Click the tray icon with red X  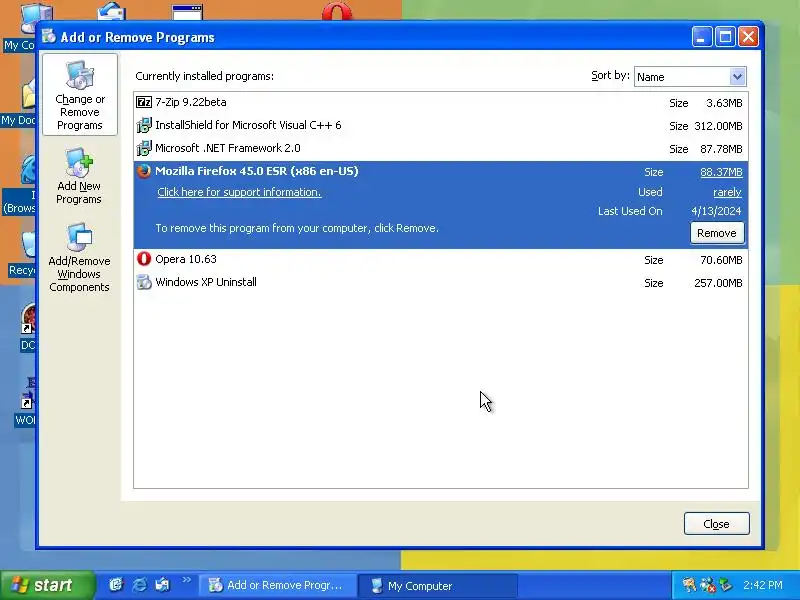coord(707,585)
